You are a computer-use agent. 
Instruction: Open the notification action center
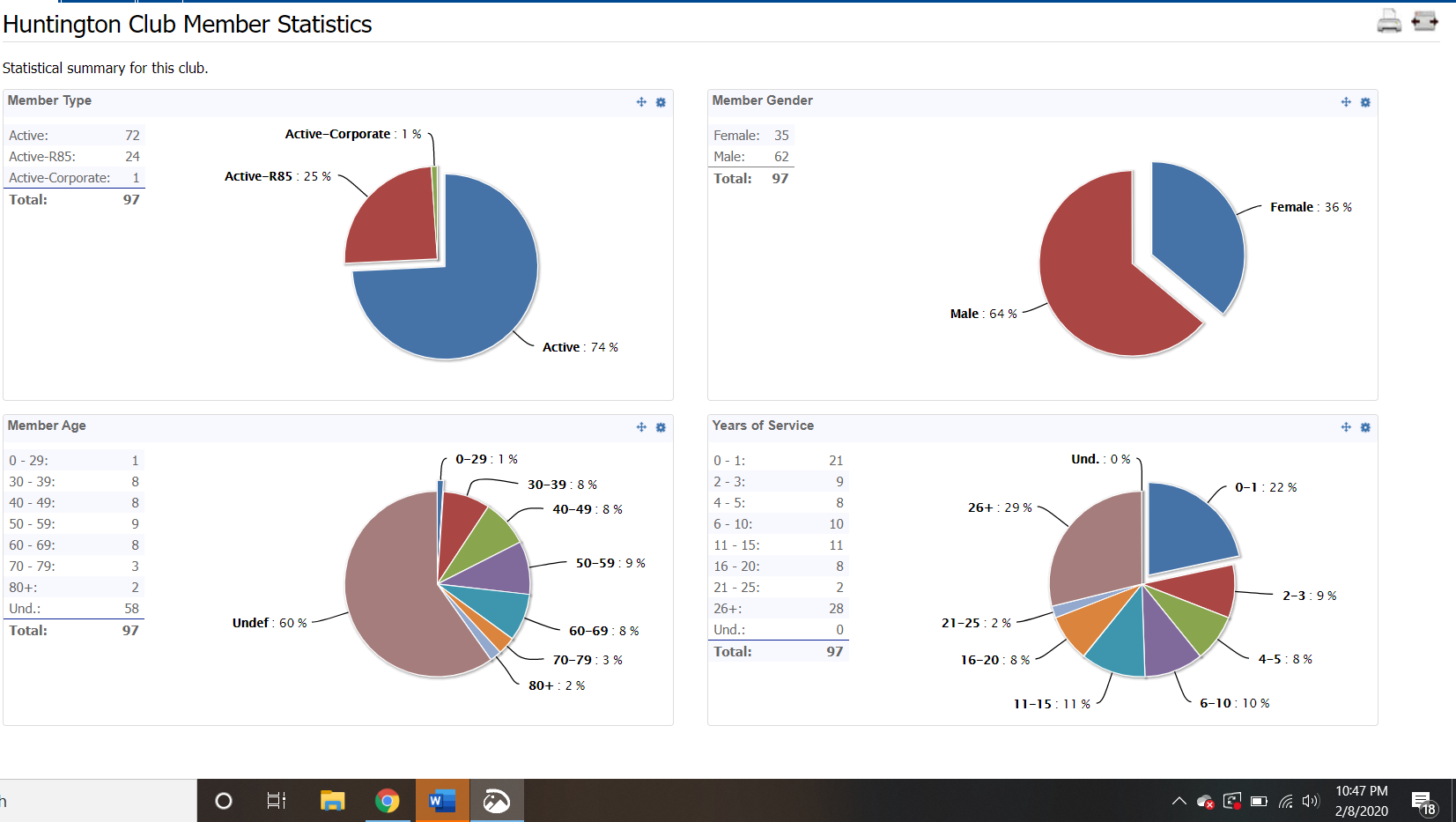pyautogui.click(x=1423, y=802)
